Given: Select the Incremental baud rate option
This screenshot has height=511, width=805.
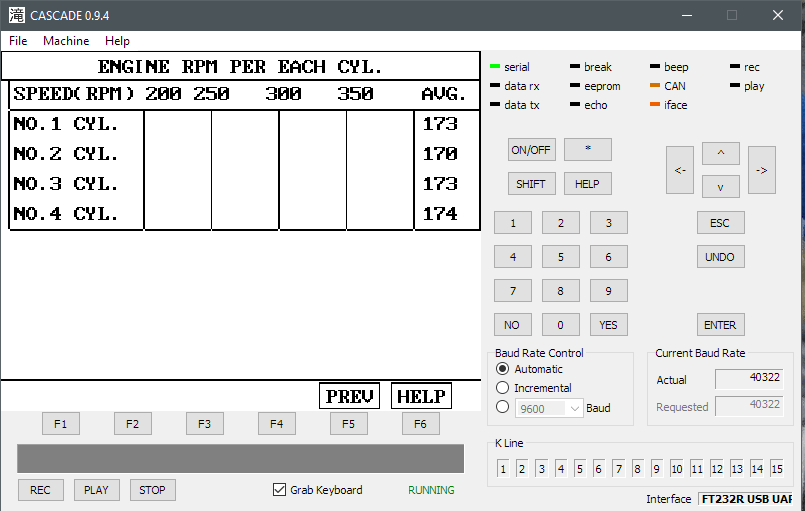Looking at the screenshot, I should (503, 388).
